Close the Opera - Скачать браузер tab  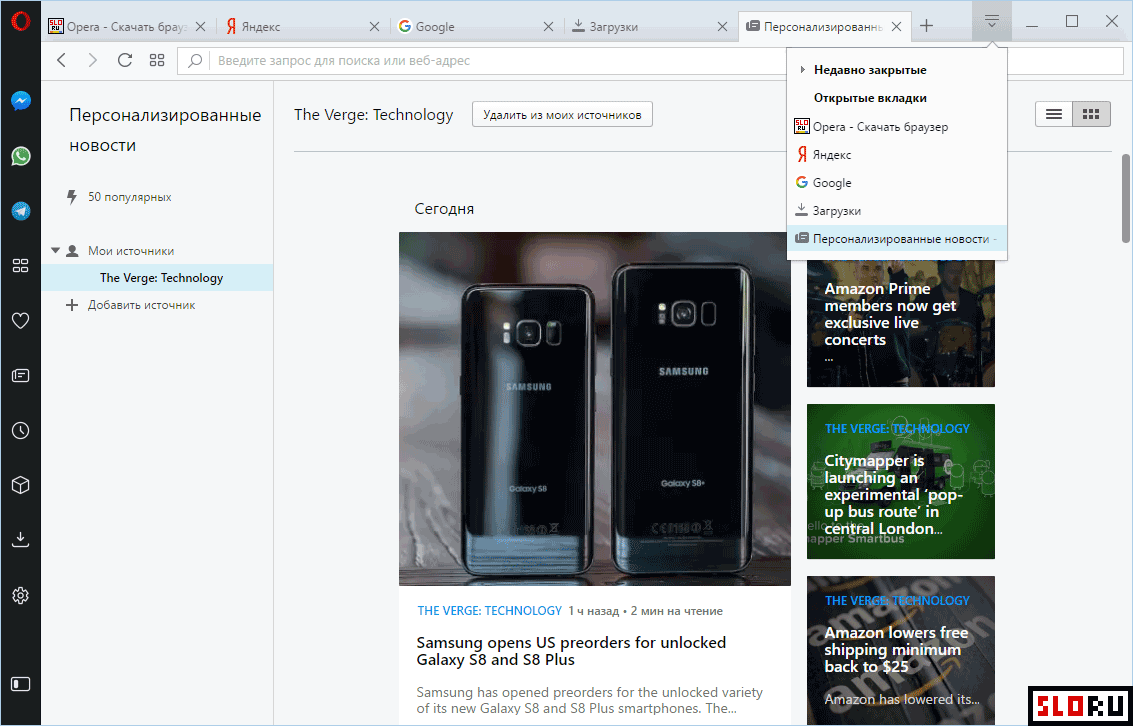pos(201,27)
